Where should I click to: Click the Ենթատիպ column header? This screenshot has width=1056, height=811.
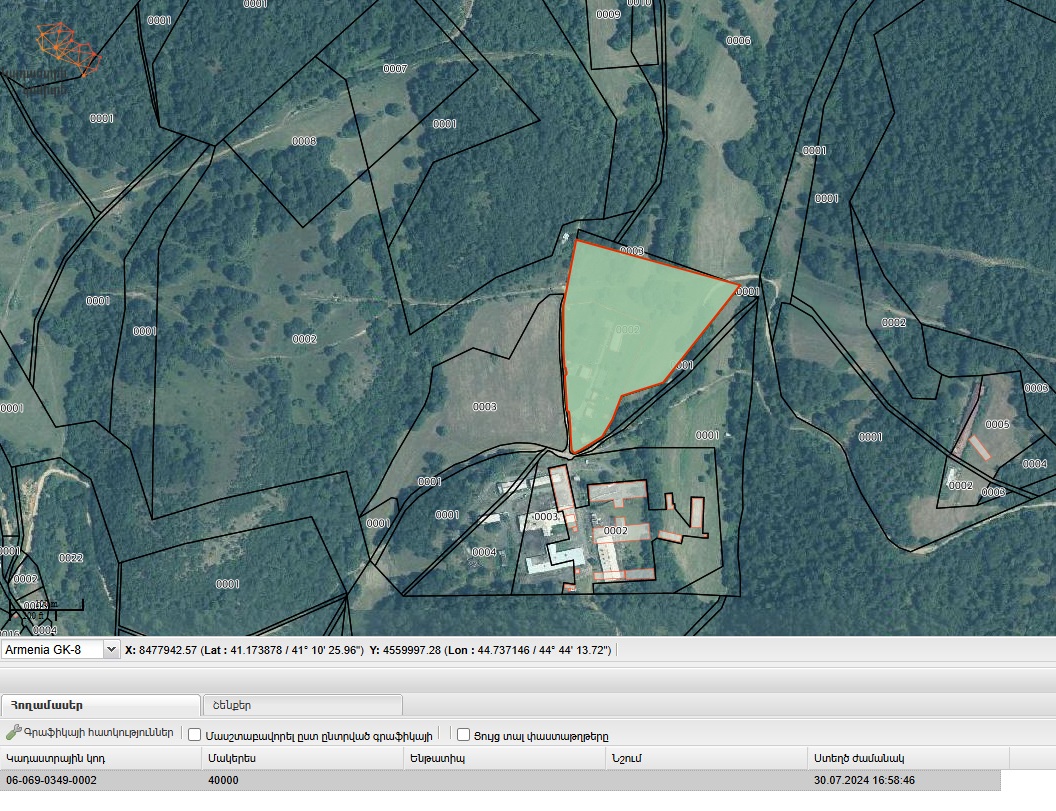tap(504, 758)
